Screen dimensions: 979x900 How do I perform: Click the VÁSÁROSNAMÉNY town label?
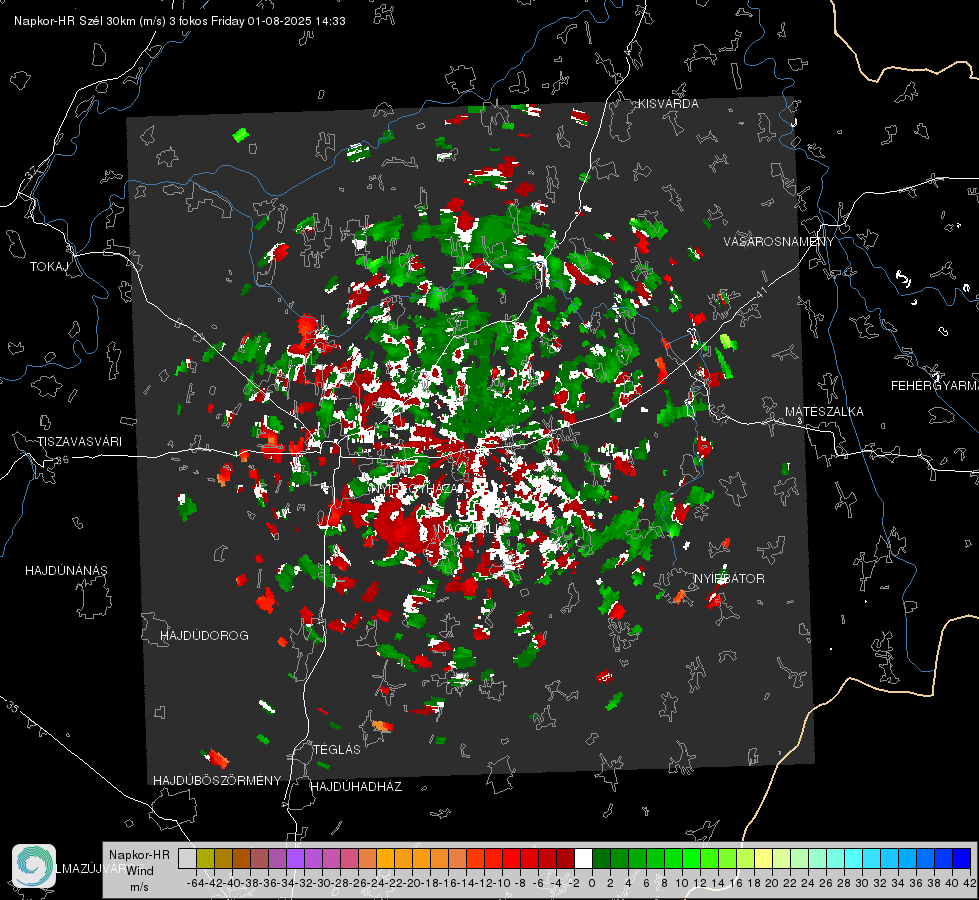pyautogui.click(x=779, y=242)
